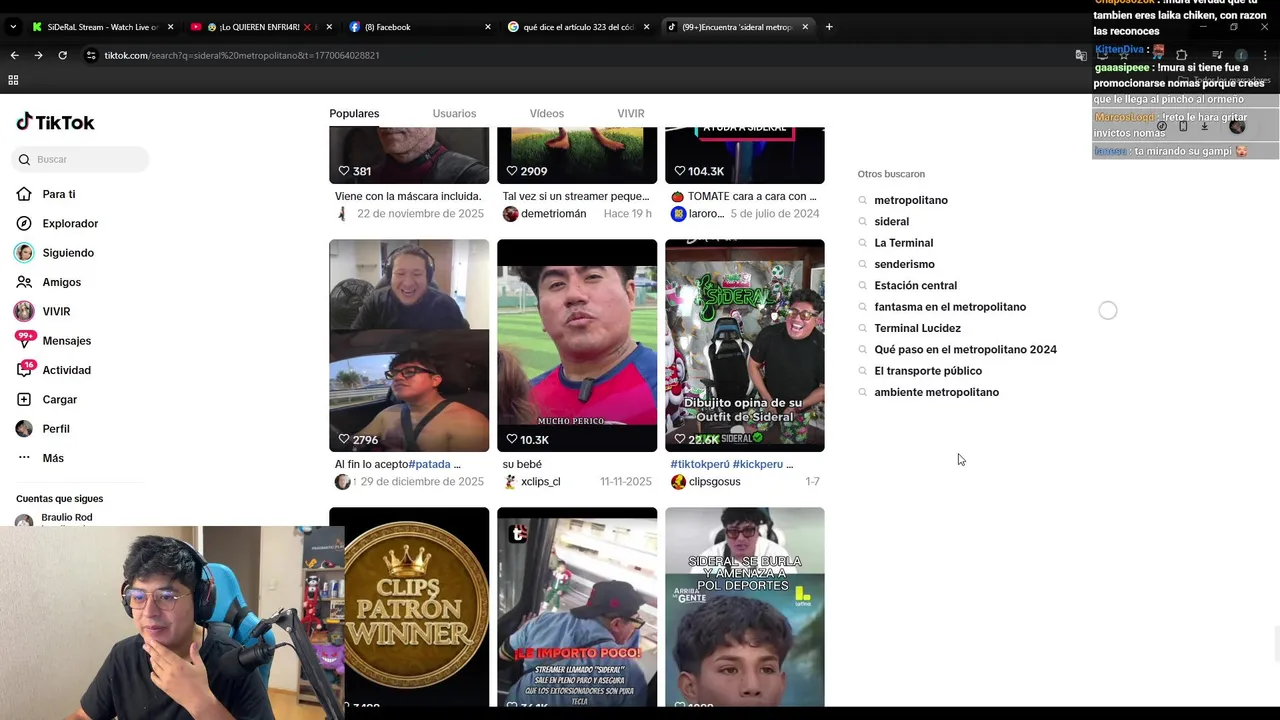Image resolution: width=1280 pixels, height=720 pixels.
Task: Switch to the Usuarios tab
Action: [x=454, y=113]
